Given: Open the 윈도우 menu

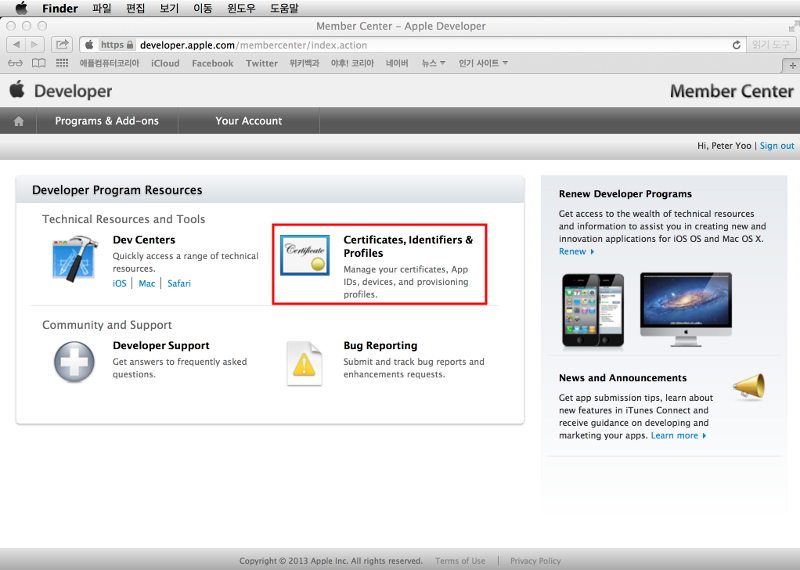Looking at the screenshot, I should pos(241,8).
